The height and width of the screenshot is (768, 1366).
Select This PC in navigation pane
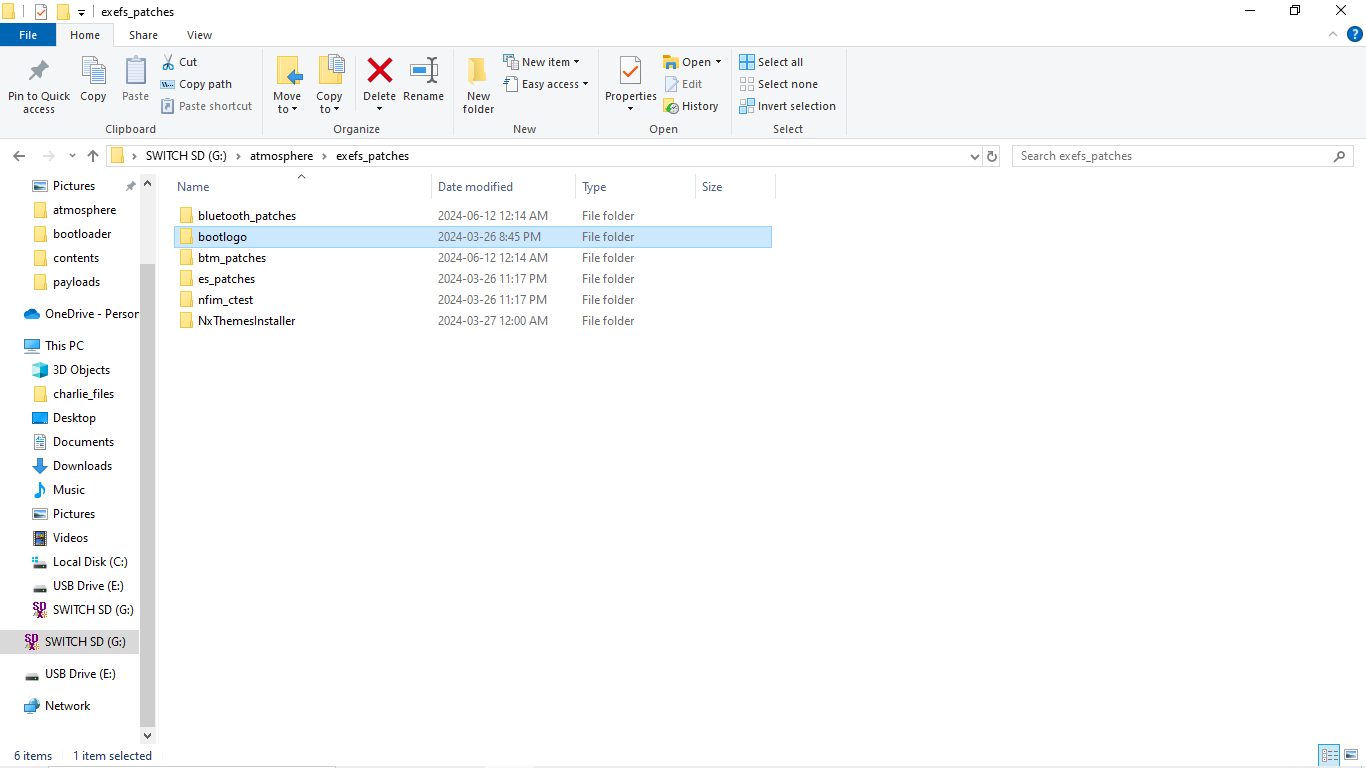point(64,346)
